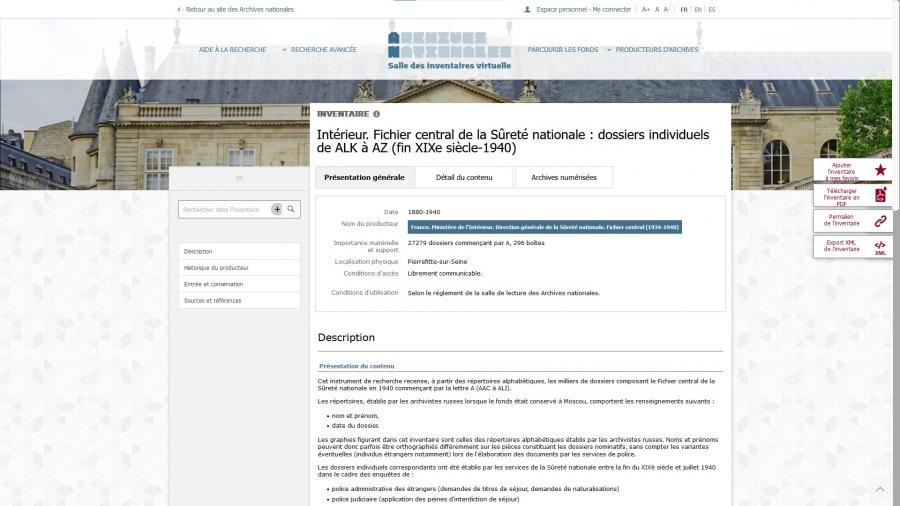
Task: Click Pierrefitte-sur-Seine location text
Action: point(437,262)
